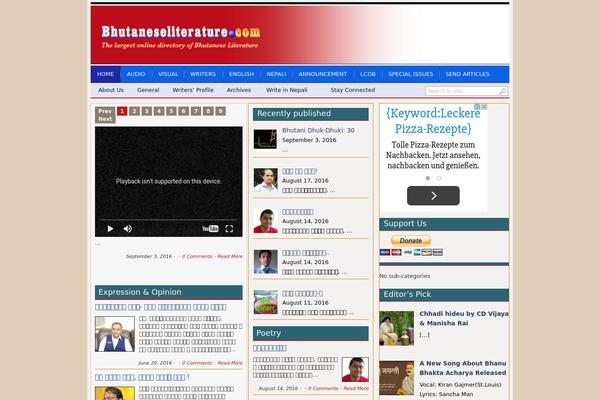The height and width of the screenshot is (400, 600).
Task: Open Bhutani Dhuk-Dhuki: 30 article
Action: click(318, 130)
